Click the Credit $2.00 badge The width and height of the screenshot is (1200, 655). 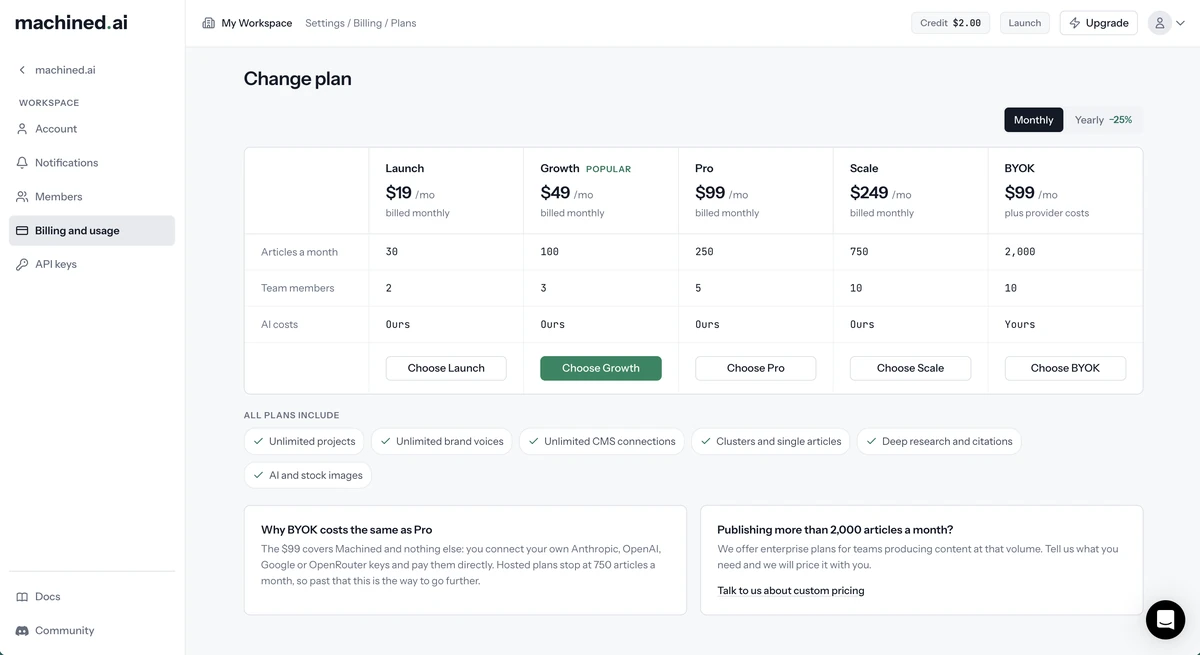[951, 23]
